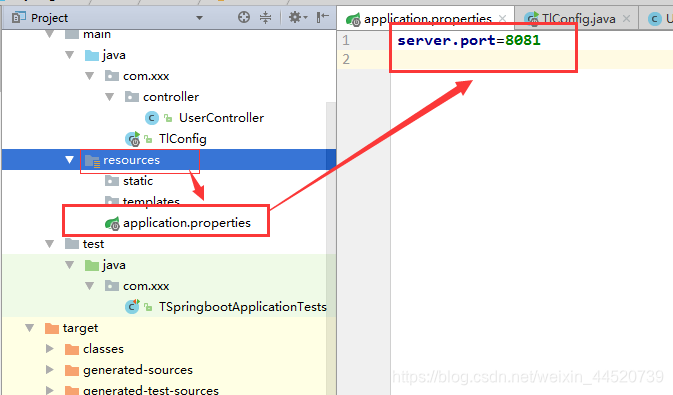Select the TlConfig class

click(182, 139)
